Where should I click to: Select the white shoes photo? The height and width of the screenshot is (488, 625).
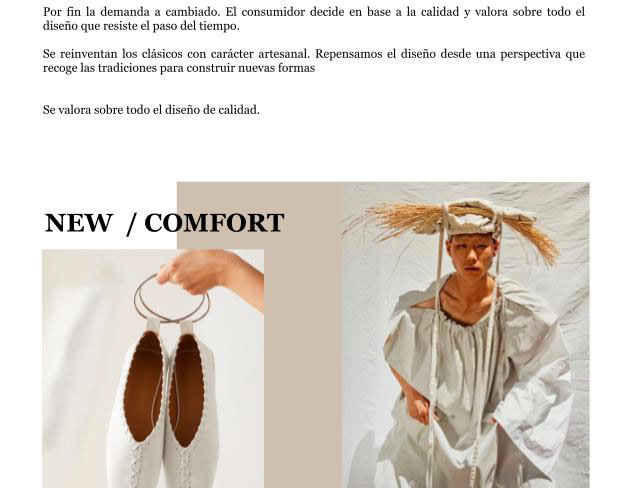pos(153,369)
